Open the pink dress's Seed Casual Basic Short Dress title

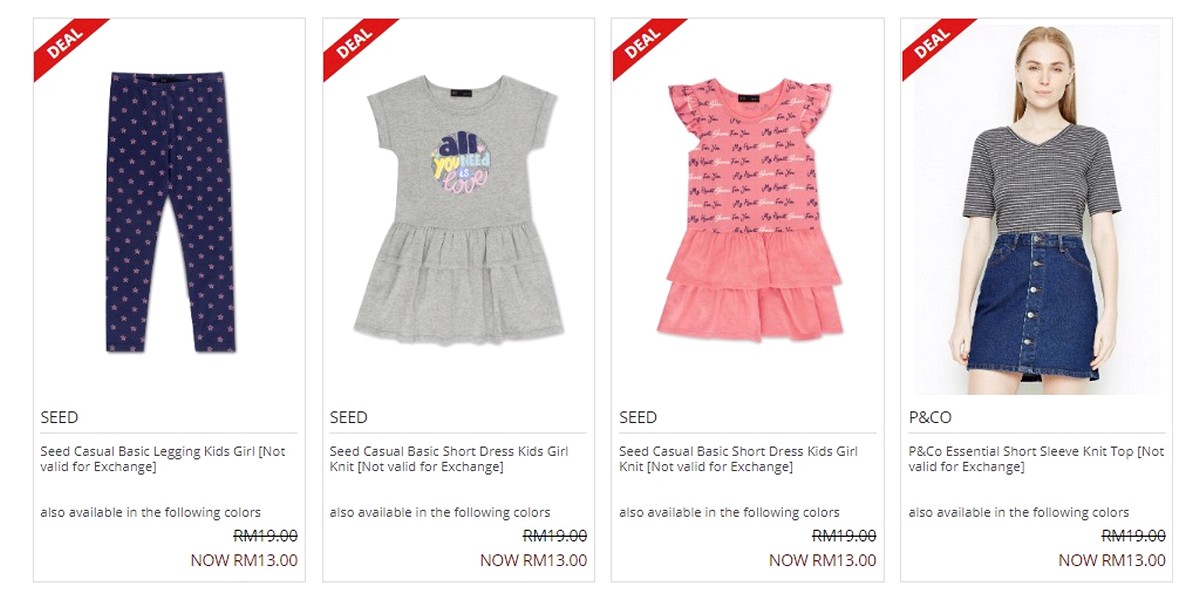click(x=738, y=459)
